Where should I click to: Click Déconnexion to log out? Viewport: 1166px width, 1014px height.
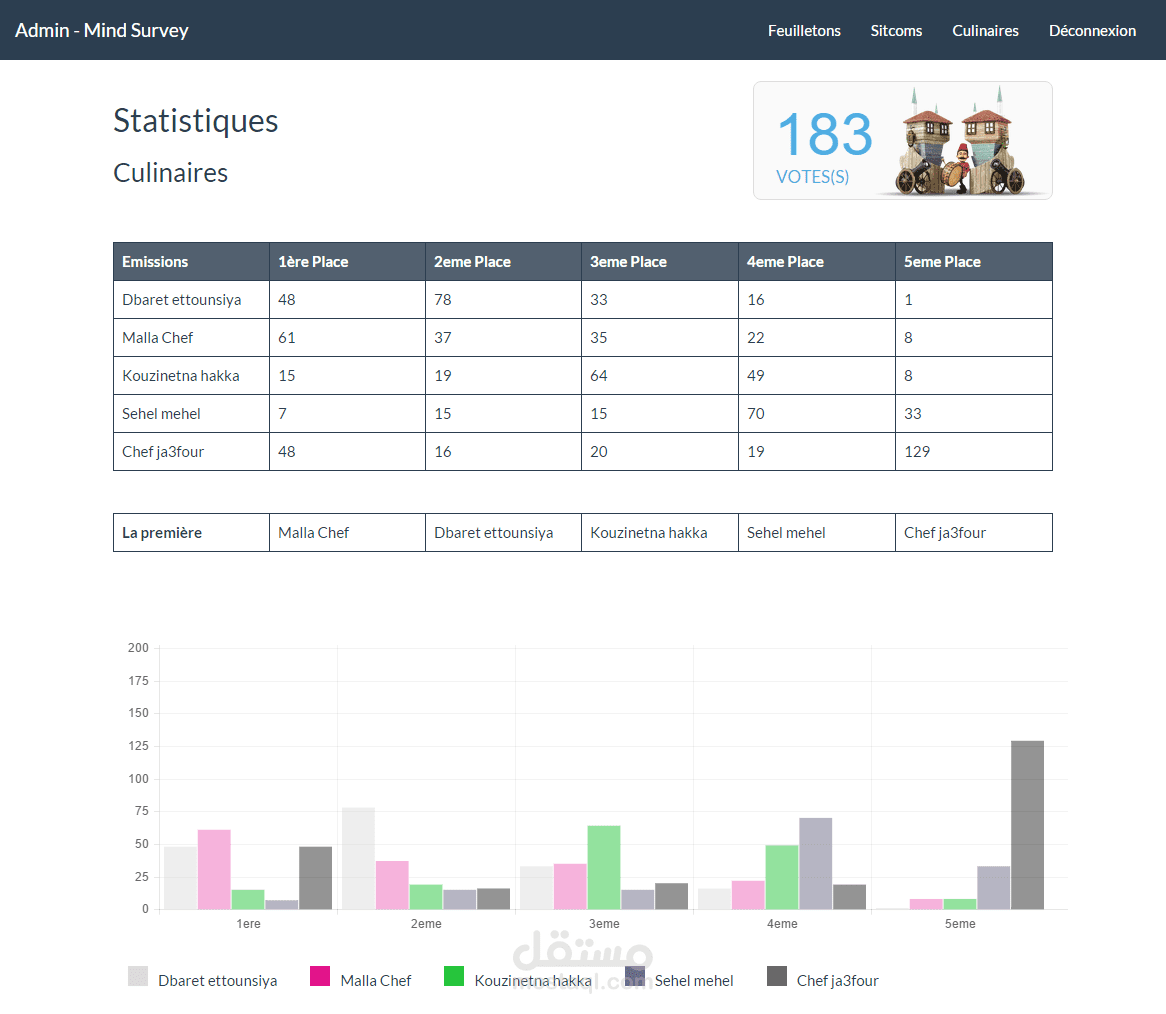[x=1092, y=30]
